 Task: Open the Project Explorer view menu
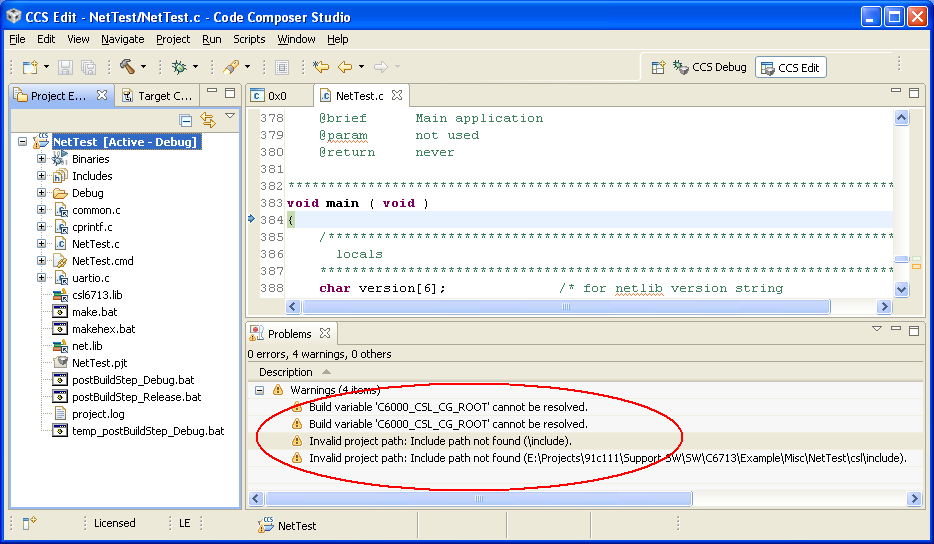click(x=230, y=116)
